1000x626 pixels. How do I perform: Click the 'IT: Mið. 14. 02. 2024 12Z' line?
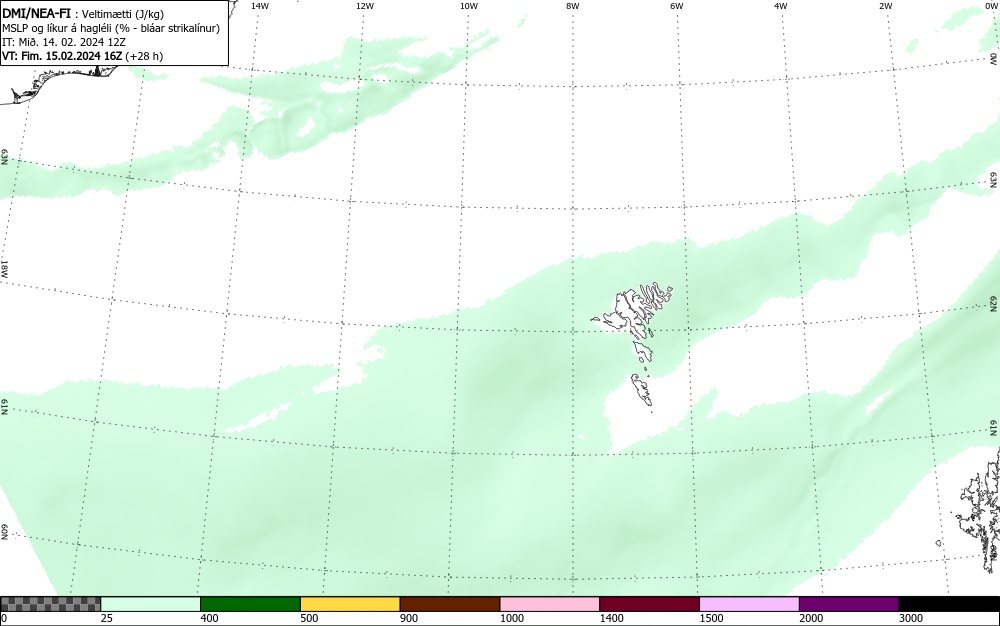[x=64, y=42]
